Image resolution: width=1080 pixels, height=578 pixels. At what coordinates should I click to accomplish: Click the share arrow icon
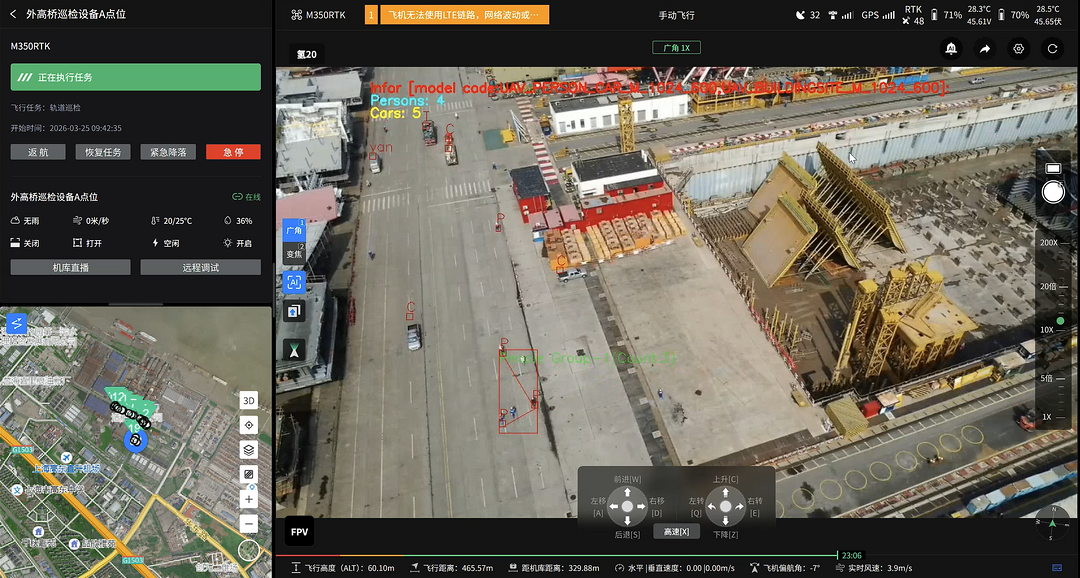click(984, 48)
